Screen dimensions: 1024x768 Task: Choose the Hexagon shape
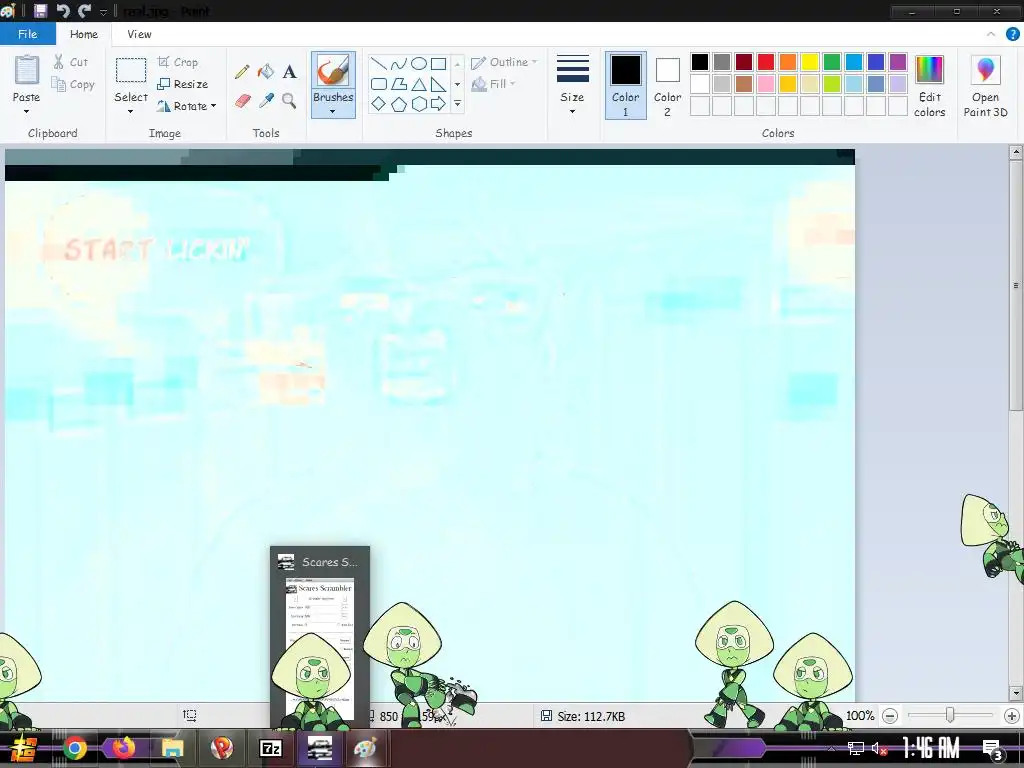coord(419,104)
